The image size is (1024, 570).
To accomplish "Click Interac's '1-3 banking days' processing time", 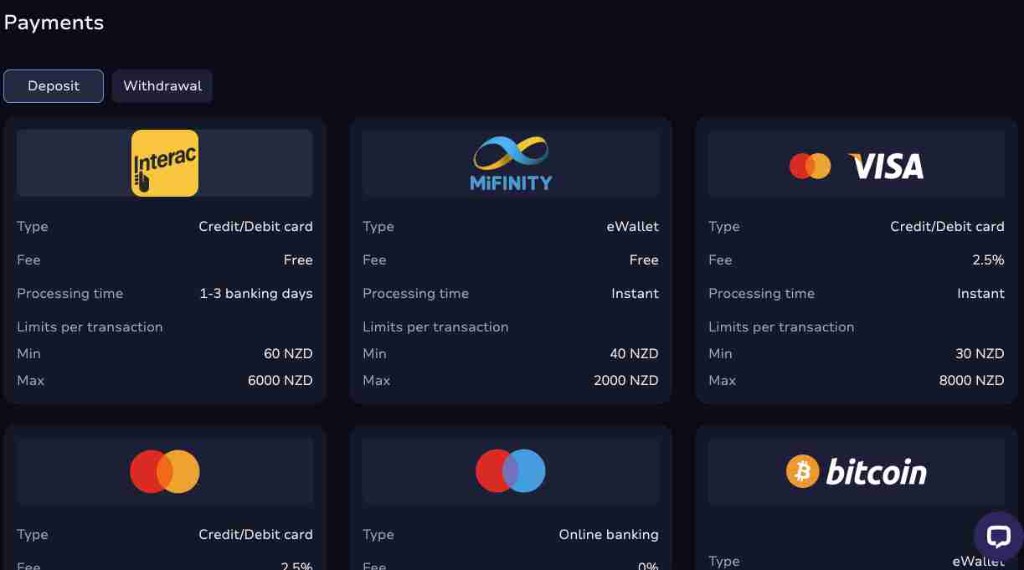I will (256, 294).
